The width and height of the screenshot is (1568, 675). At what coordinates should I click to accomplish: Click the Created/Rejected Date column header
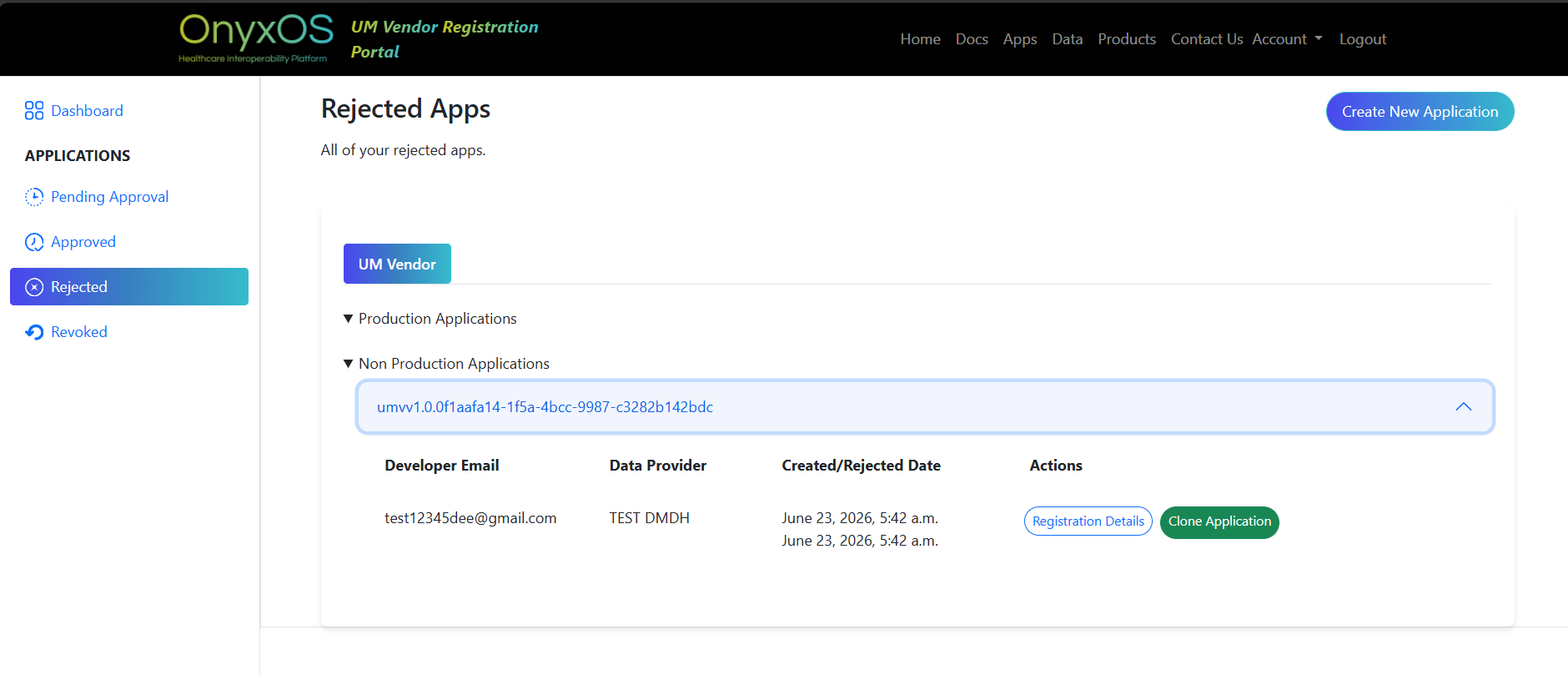click(x=861, y=466)
